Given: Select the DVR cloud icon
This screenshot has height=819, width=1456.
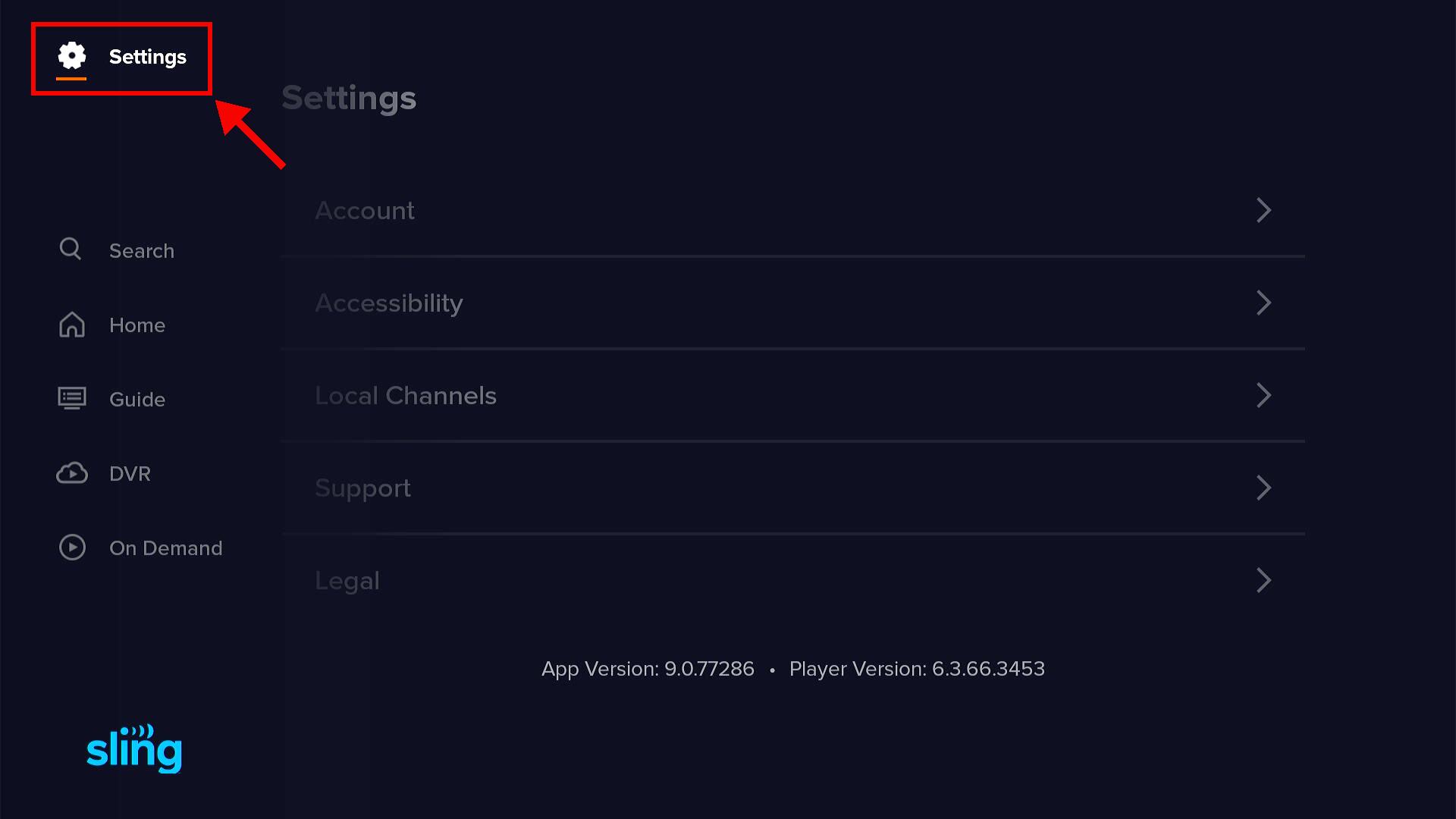Looking at the screenshot, I should click(x=71, y=472).
